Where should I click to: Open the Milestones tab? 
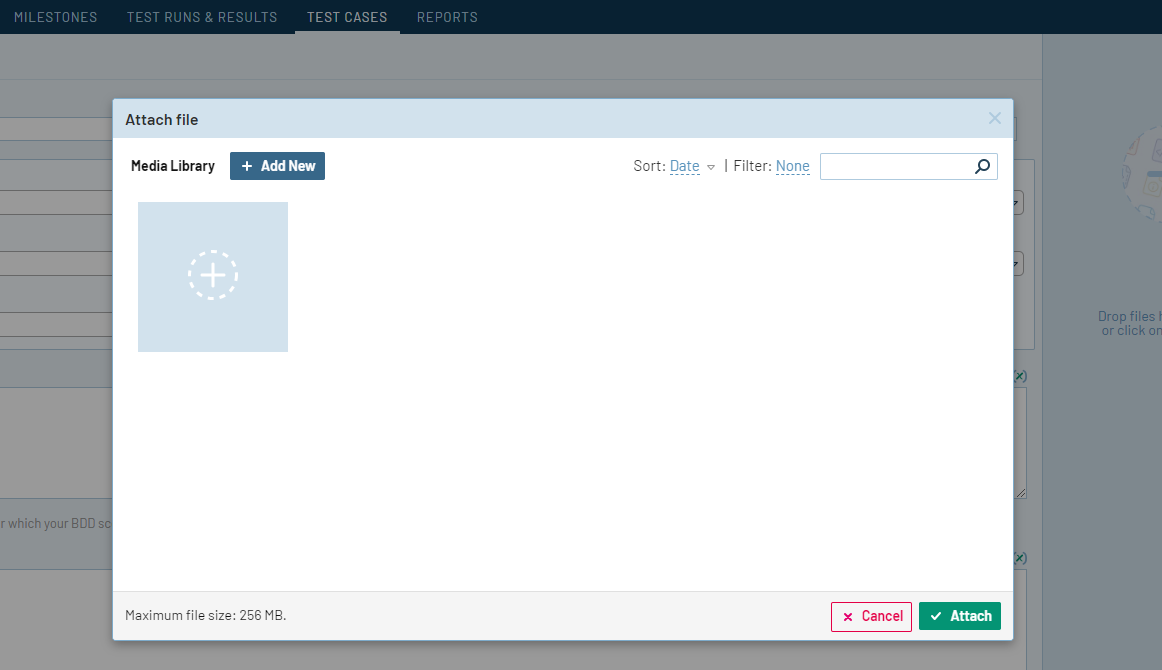(x=56, y=17)
